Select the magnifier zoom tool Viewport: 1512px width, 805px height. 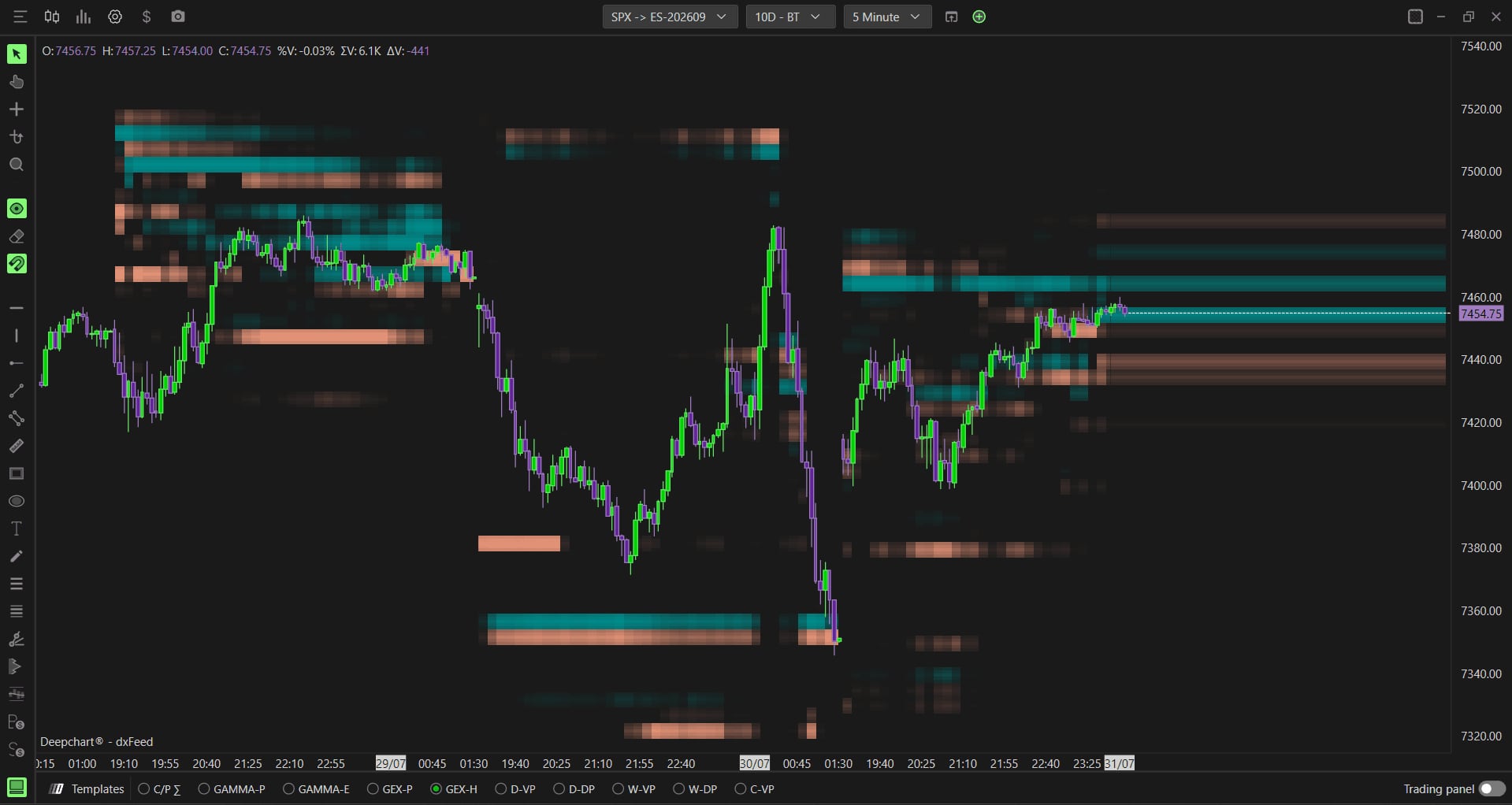pyautogui.click(x=17, y=165)
